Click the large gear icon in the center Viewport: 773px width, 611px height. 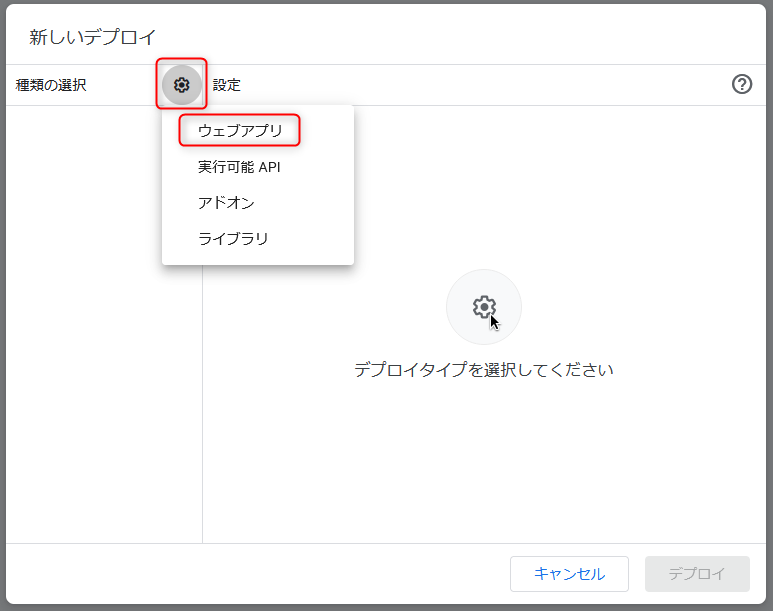click(483, 307)
